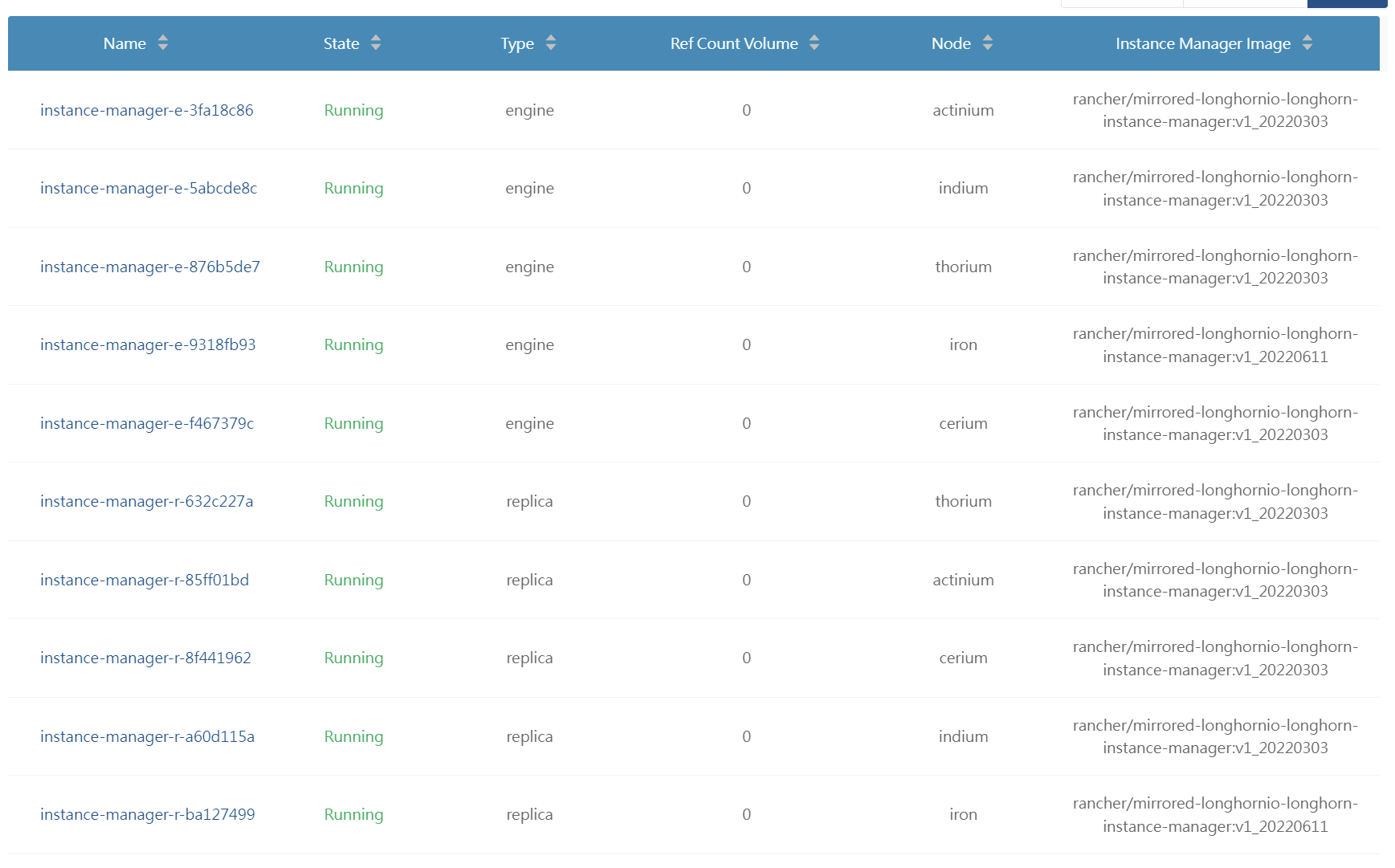Image resolution: width=1395 pixels, height=868 pixels.
Task: Sort the Type column ascending
Action: [551, 39]
